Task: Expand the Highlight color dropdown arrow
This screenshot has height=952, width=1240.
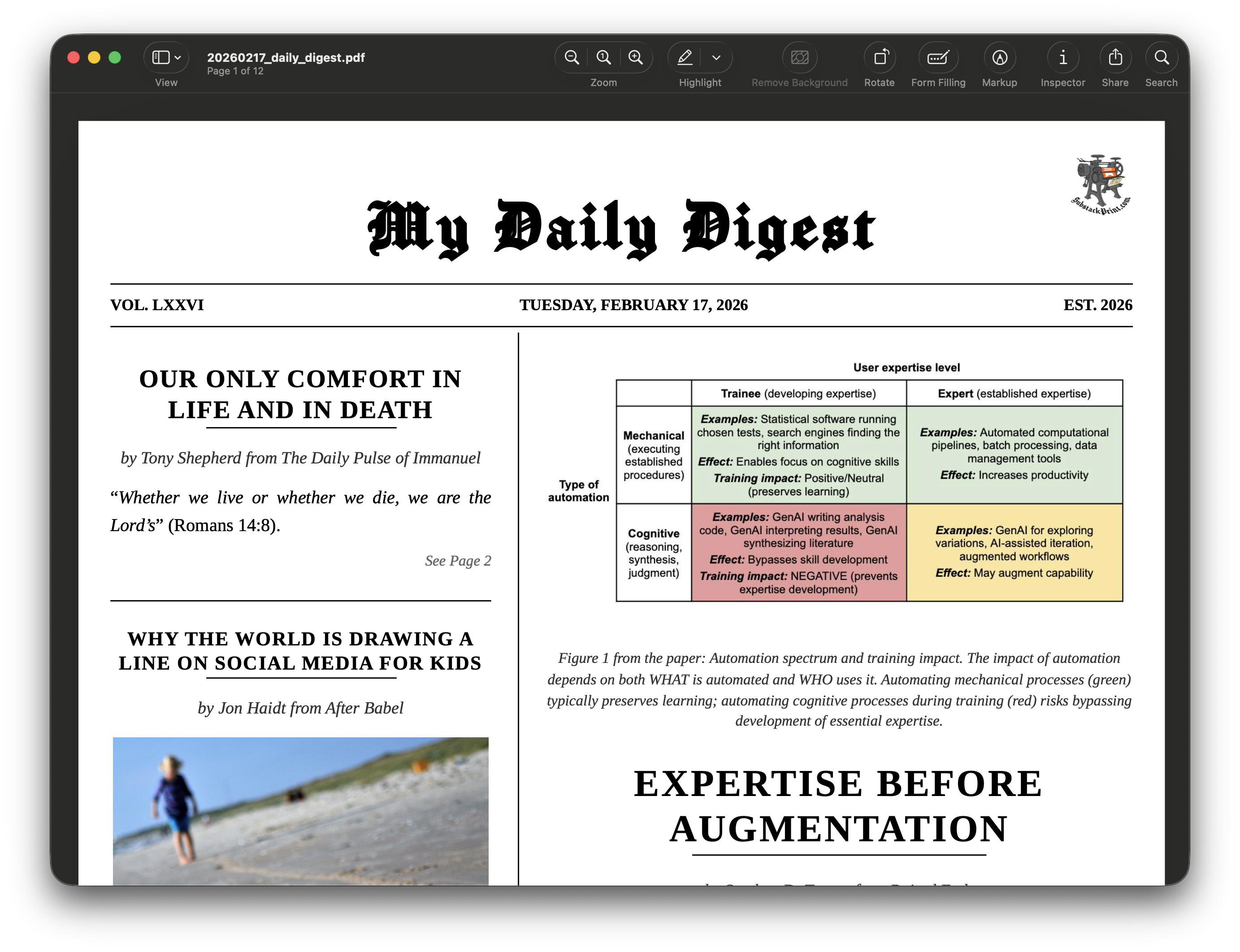Action: tap(716, 57)
